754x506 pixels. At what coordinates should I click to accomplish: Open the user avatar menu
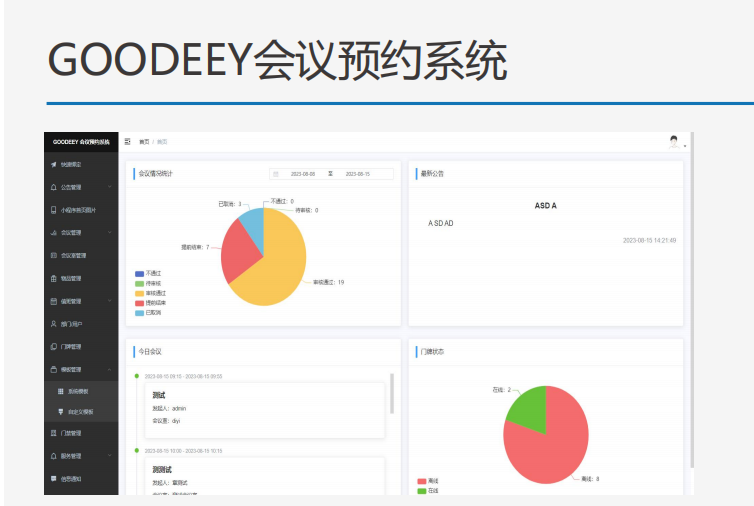pos(674,142)
